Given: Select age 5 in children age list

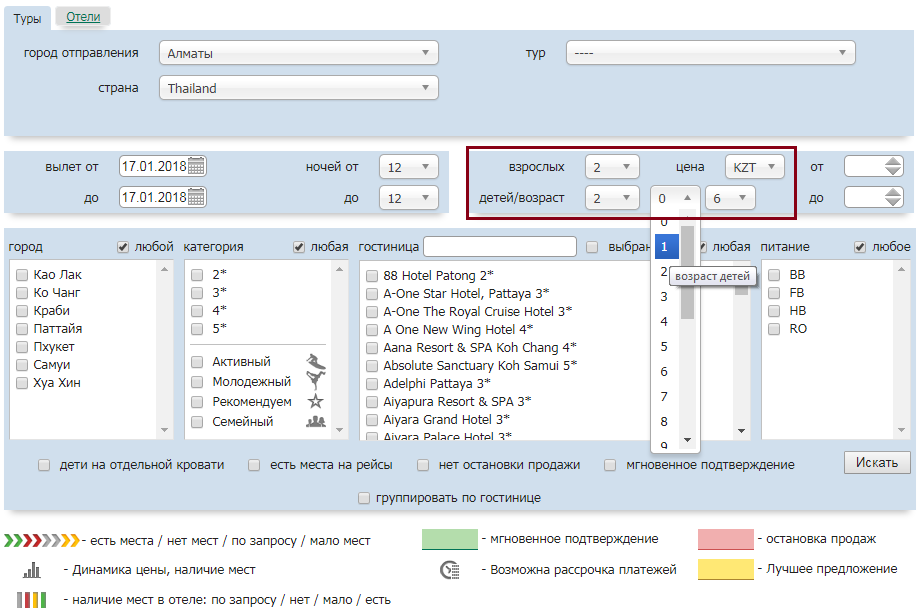Looking at the screenshot, I should [x=664, y=347].
